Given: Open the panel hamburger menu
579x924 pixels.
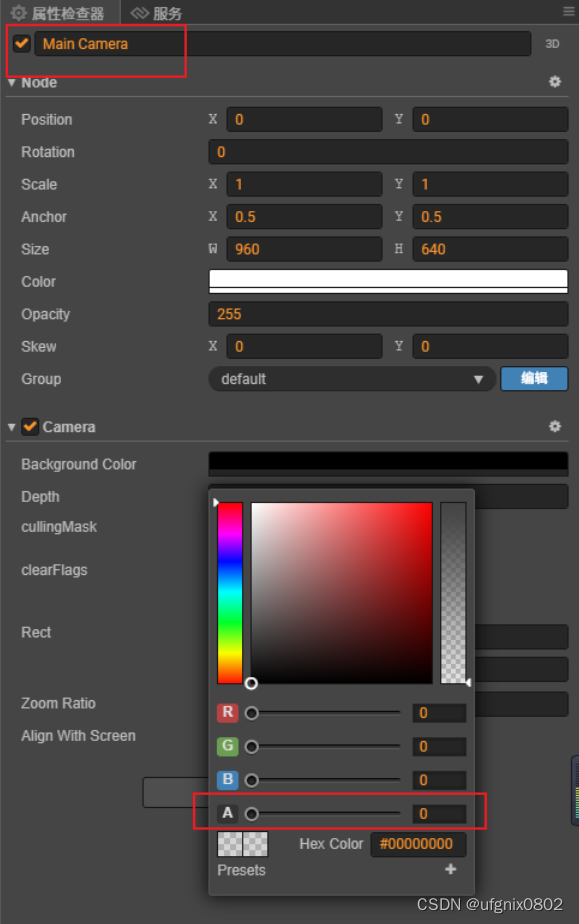Looking at the screenshot, I should (x=568, y=11).
